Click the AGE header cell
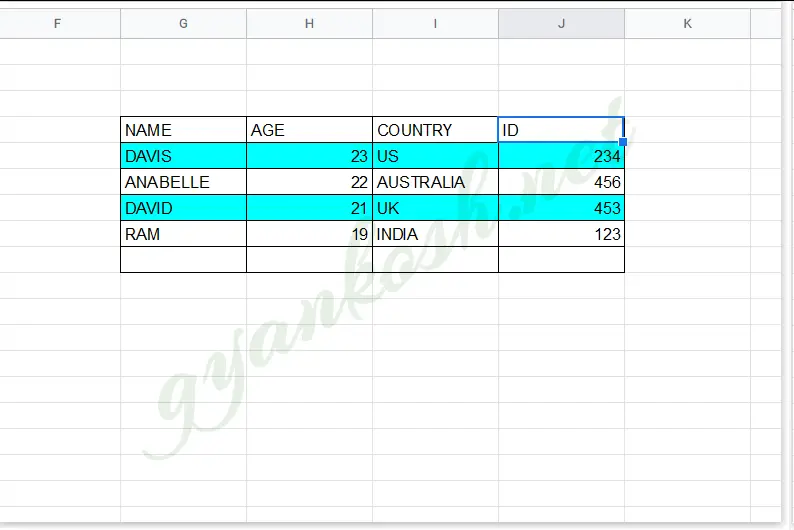Screen dimensions: 794x530 pos(309,130)
